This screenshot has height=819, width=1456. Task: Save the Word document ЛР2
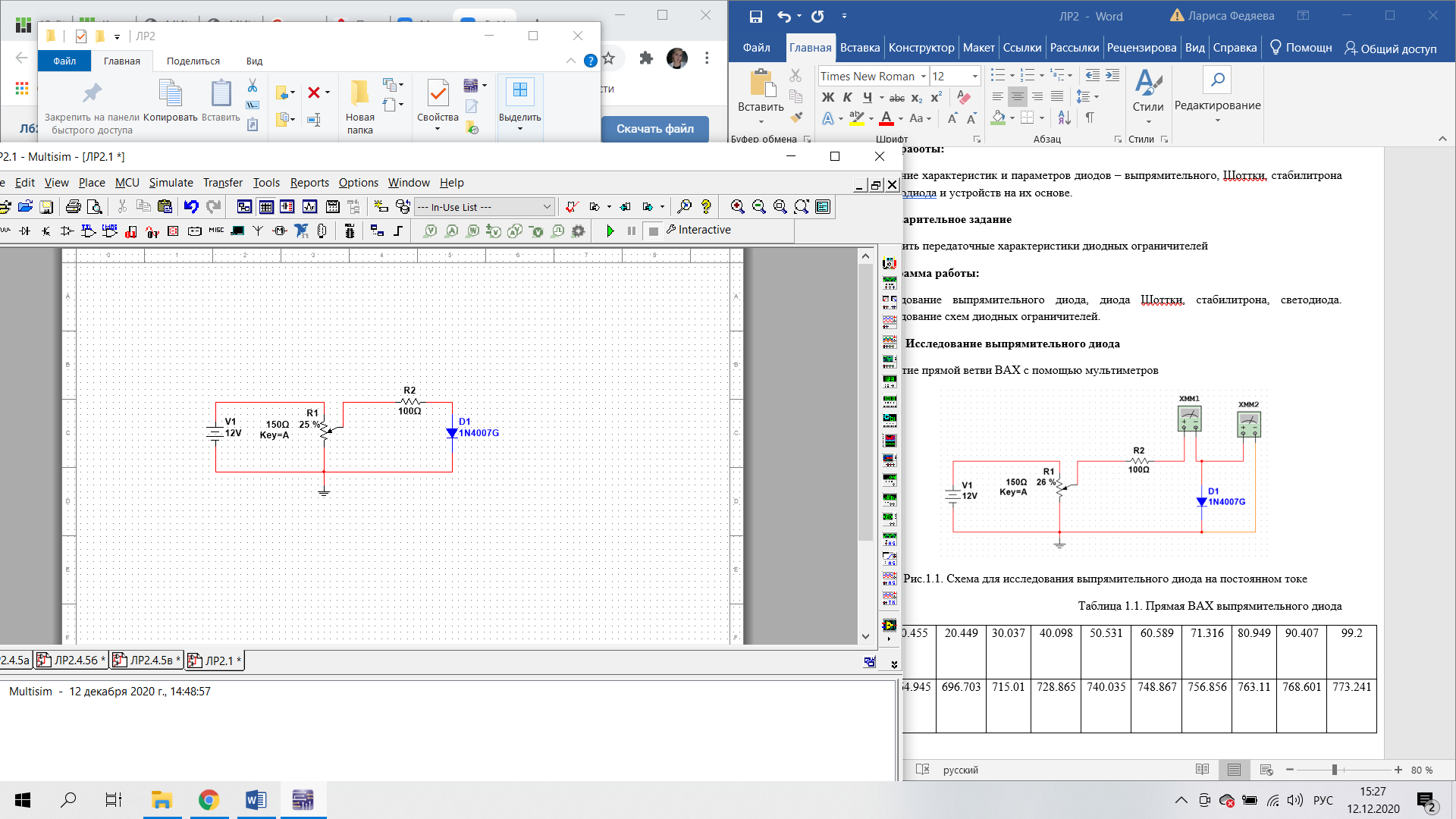pos(755,16)
